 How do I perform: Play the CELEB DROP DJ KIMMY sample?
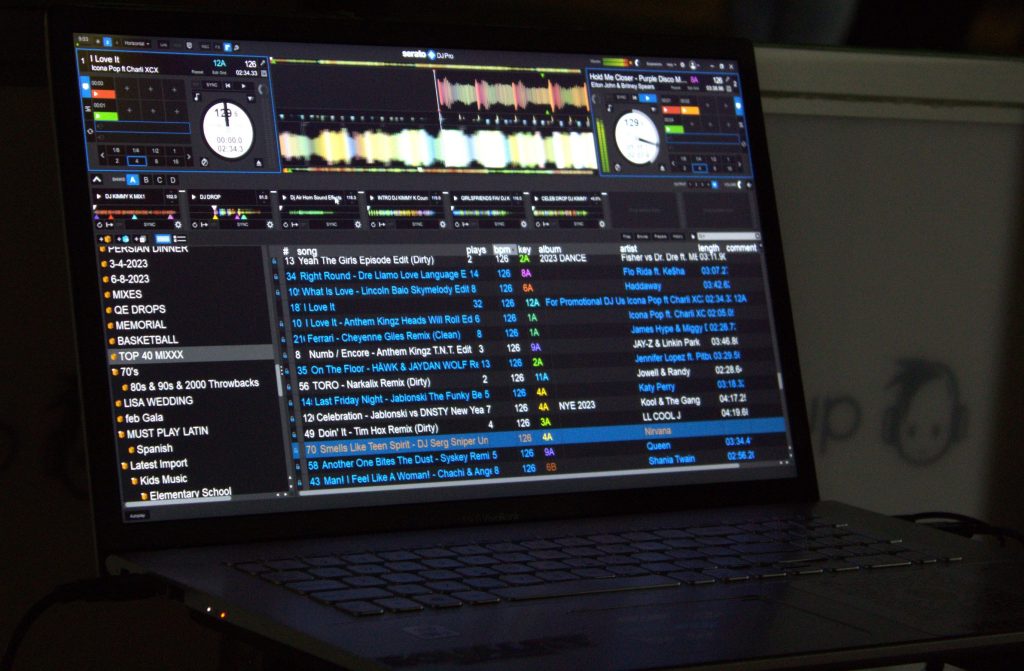(536, 197)
